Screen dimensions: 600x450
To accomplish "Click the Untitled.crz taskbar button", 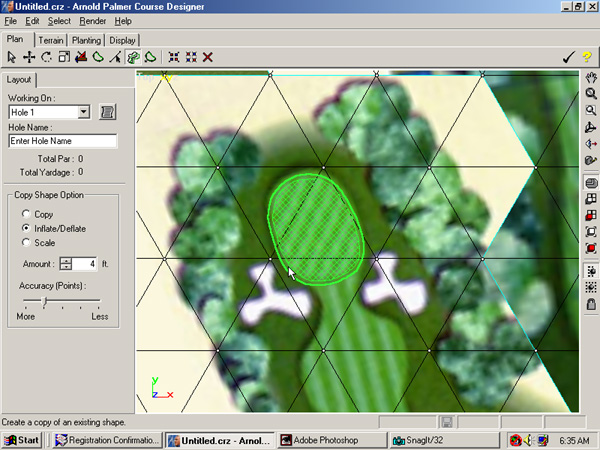I will (x=220, y=440).
